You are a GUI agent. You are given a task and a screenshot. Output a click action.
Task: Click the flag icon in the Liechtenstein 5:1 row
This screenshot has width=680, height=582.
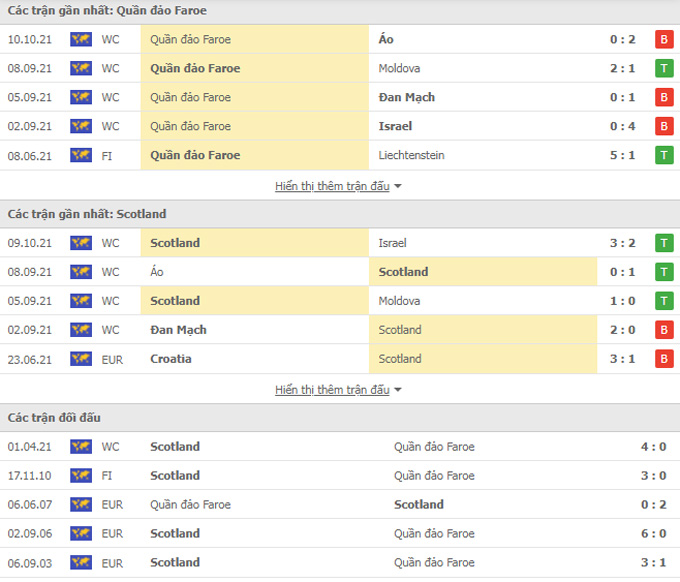point(81,156)
